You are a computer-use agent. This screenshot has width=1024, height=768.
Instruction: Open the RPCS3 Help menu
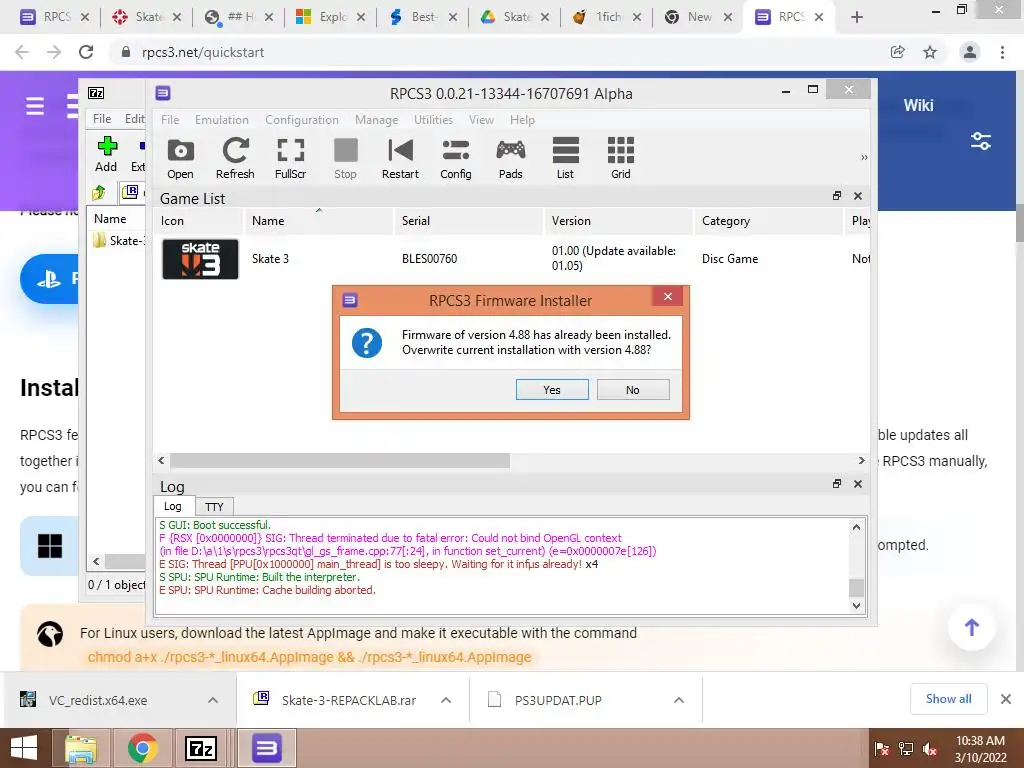pyautogui.click(x=522, y=120)
